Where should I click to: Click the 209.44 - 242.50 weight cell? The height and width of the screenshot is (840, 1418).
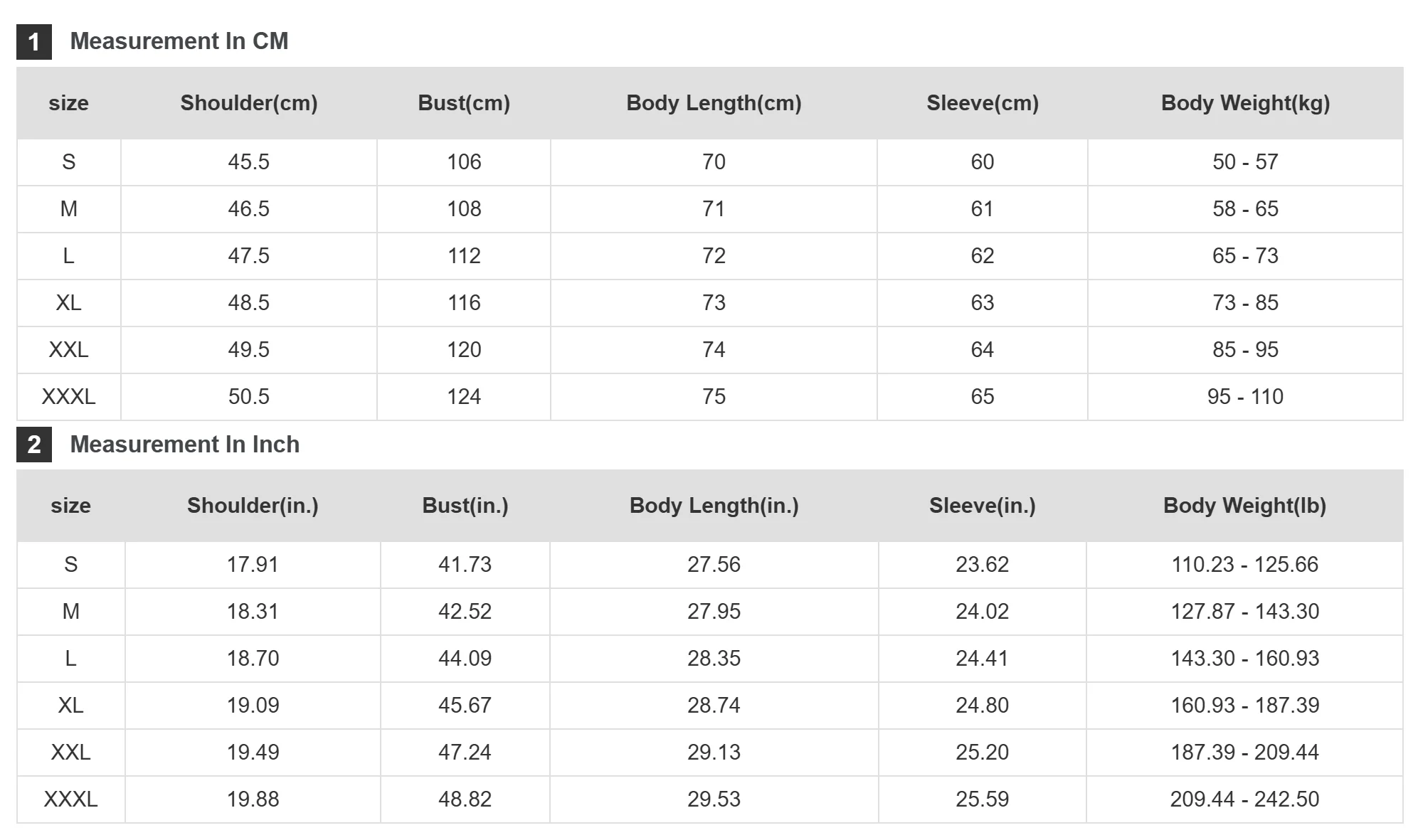click(1244, 799)
